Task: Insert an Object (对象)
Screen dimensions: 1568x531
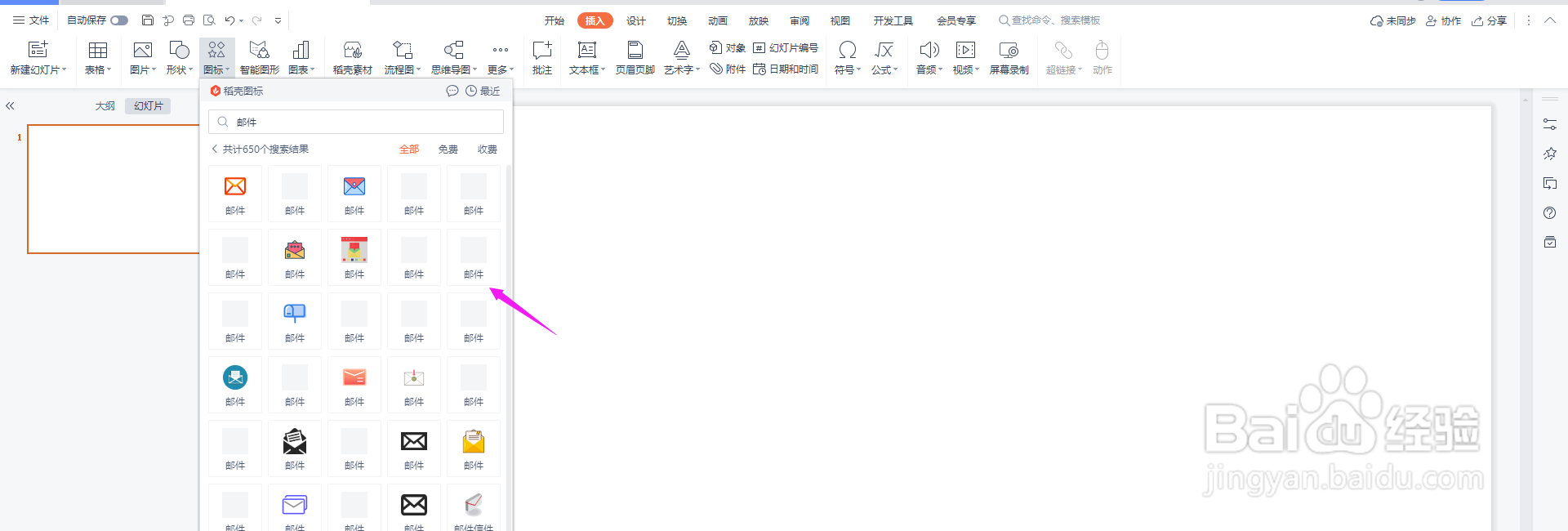Action: [x=728, y=48]
